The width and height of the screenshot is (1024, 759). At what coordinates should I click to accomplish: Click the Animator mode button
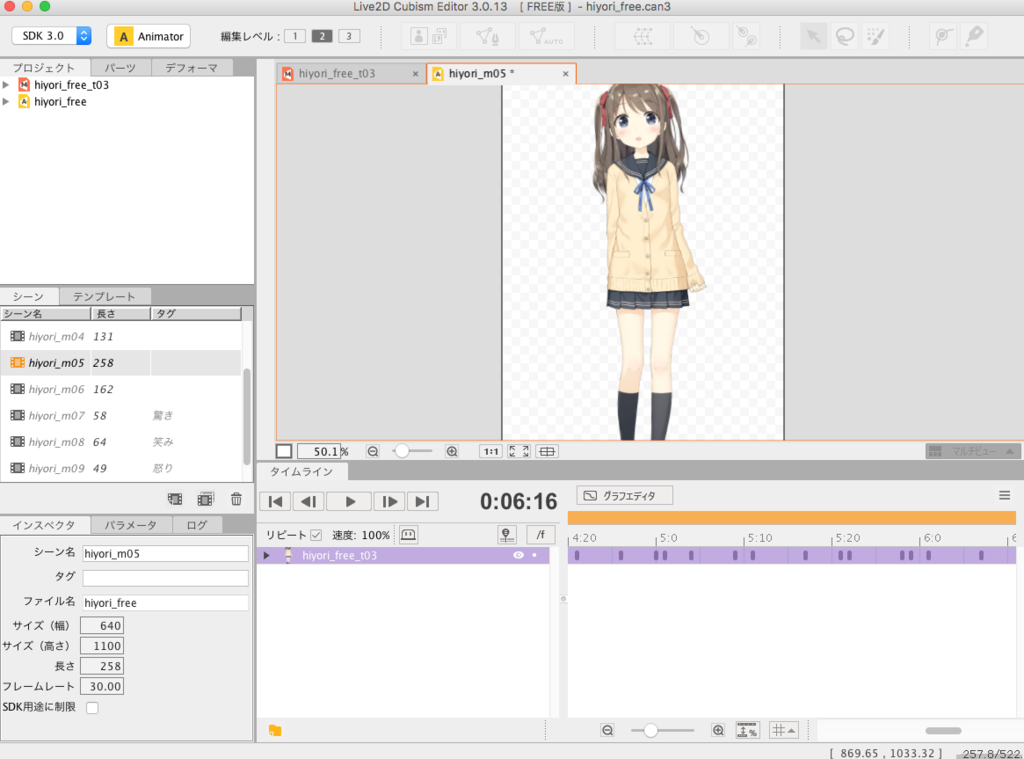coord(149,36)
